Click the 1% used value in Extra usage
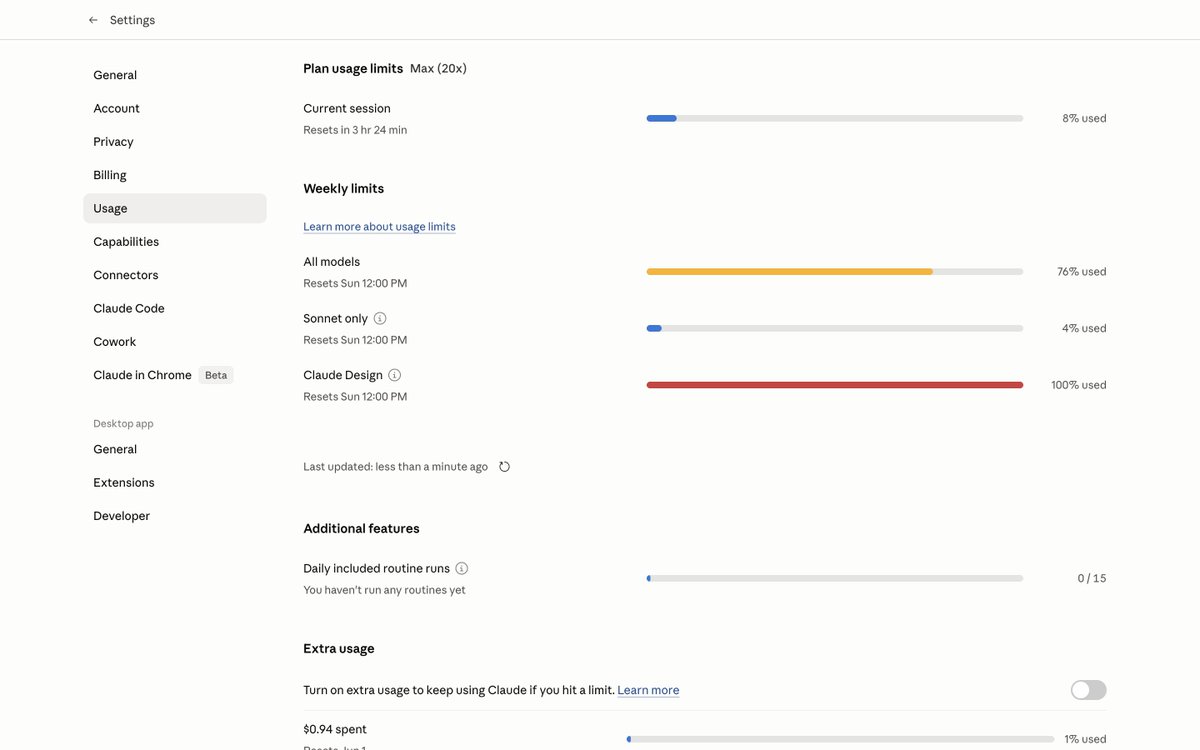This screenshot has width=1200, height=750. tap(1085, 739)
